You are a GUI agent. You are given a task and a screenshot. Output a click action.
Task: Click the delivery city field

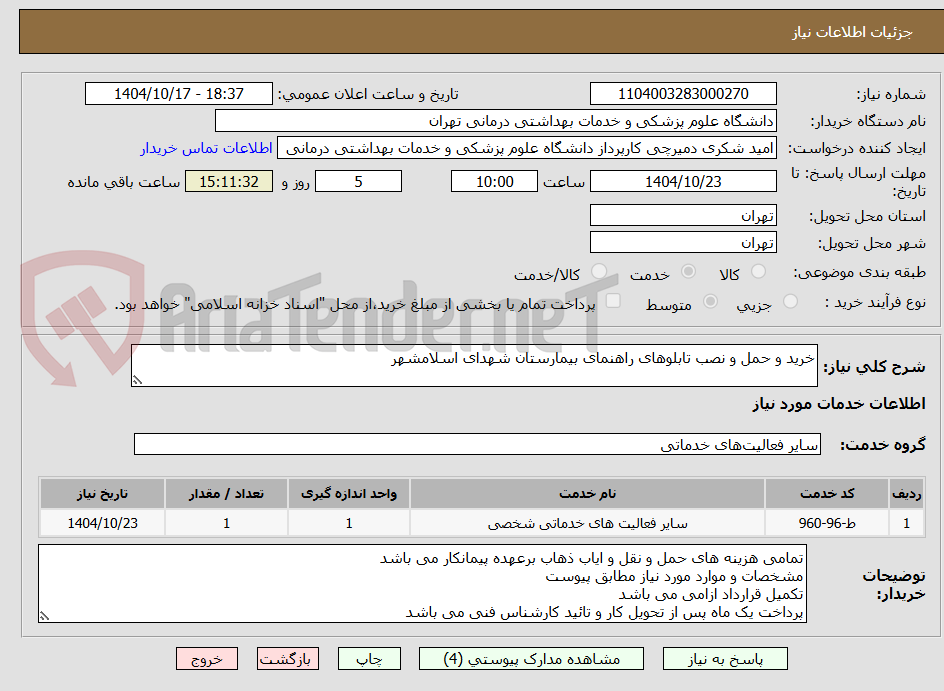683,241
